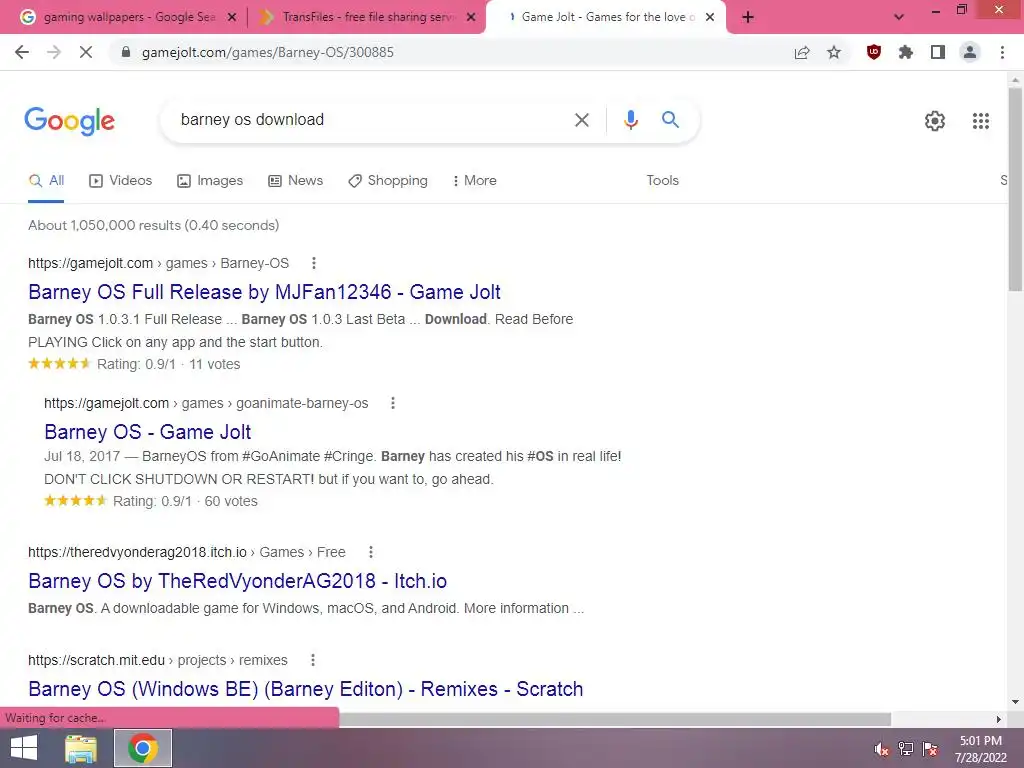Bookmark this page with the star icon

(x=834, y=52)
